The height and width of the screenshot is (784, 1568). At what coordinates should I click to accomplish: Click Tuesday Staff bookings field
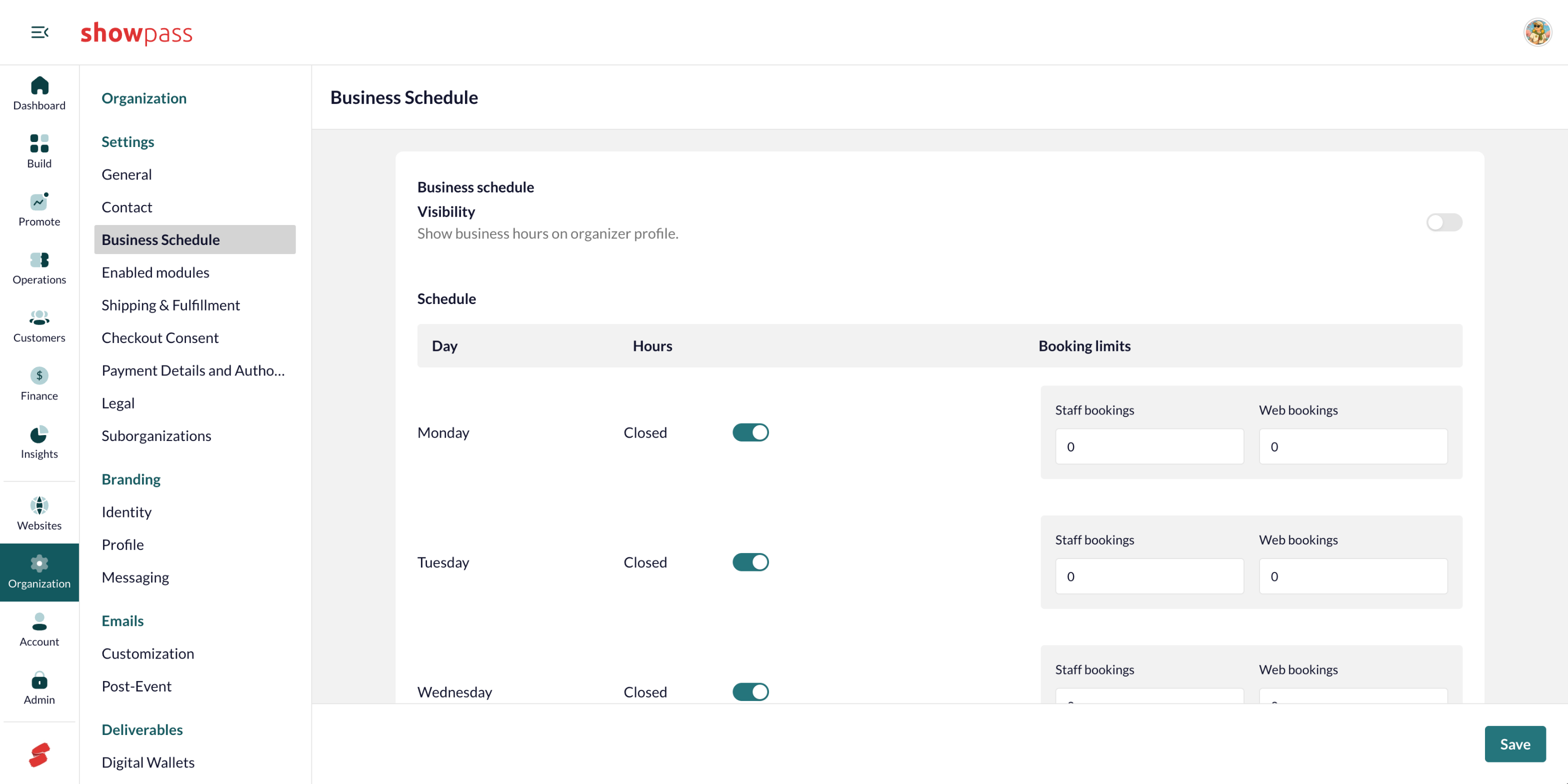(1149, 576)
